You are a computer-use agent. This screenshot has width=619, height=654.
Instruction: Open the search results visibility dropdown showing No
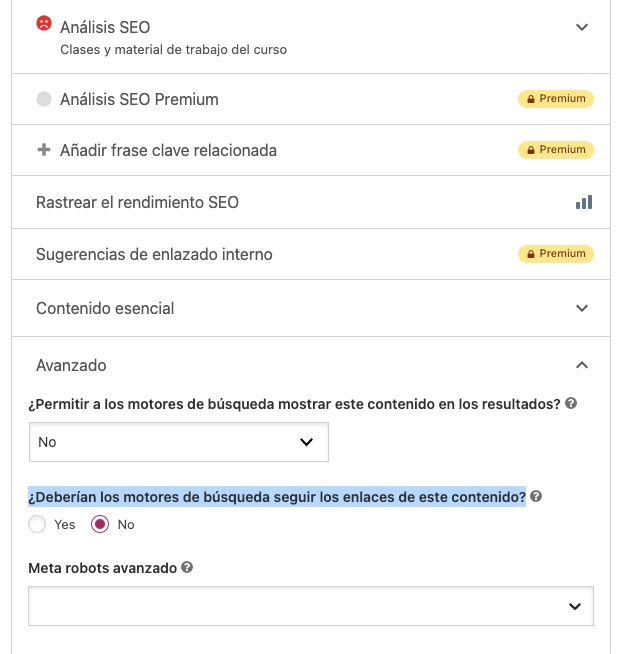coord(179,442)
